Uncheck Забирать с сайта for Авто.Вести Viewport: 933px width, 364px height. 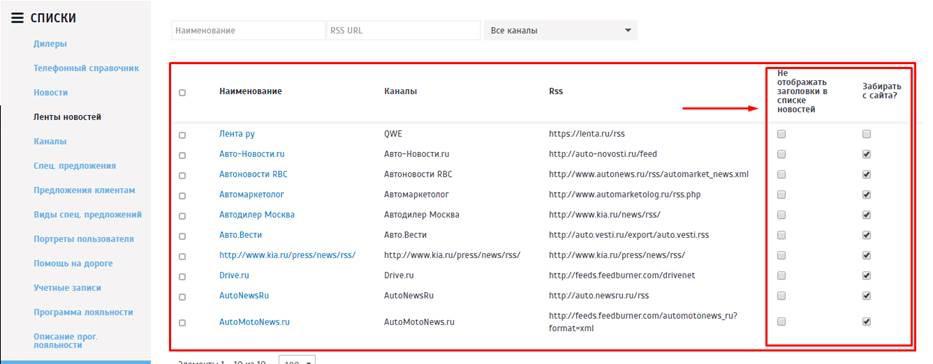click(866, 235)
